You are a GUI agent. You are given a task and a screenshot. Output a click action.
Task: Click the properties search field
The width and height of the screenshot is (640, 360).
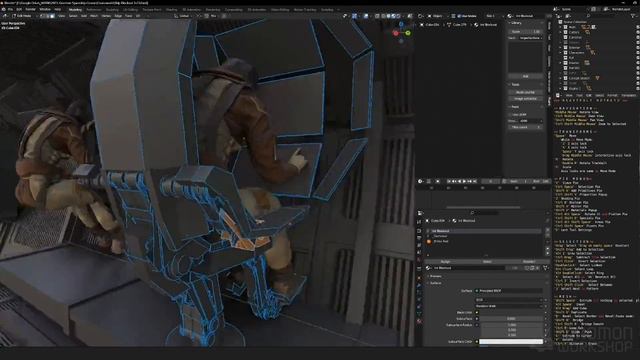tap(484, 213)
